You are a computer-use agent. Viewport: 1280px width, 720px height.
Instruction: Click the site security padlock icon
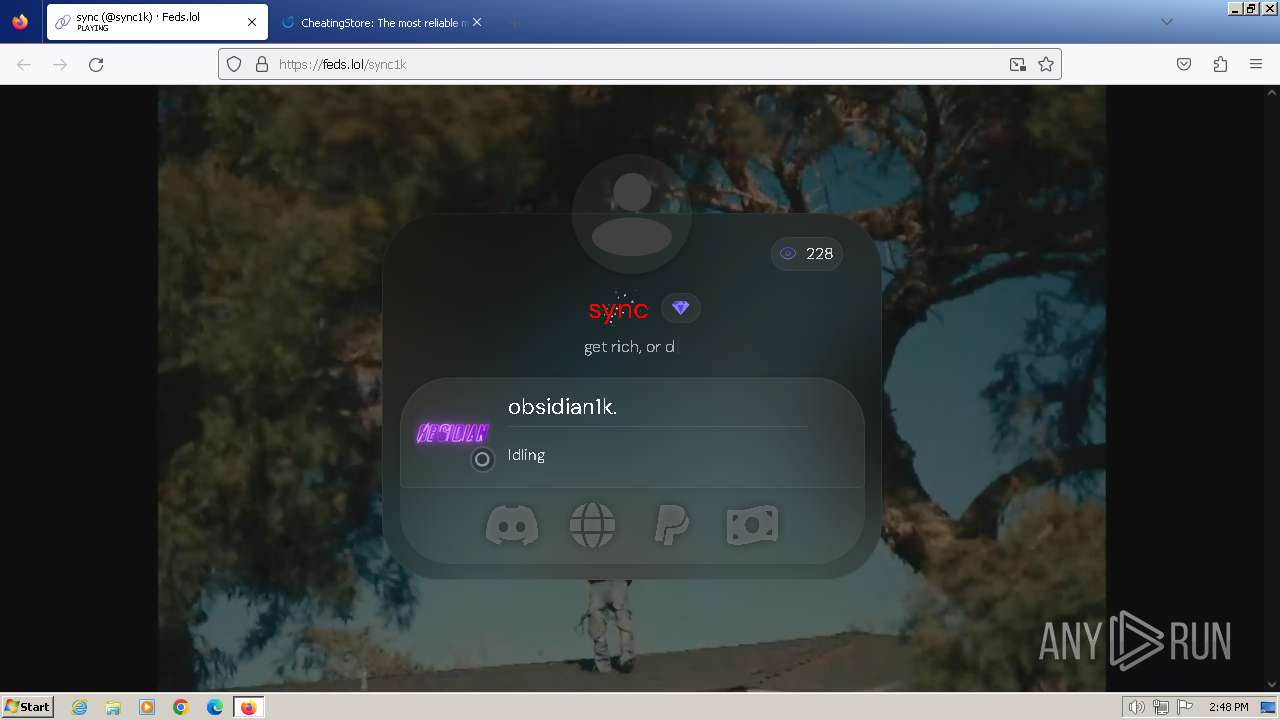point(262,64)
